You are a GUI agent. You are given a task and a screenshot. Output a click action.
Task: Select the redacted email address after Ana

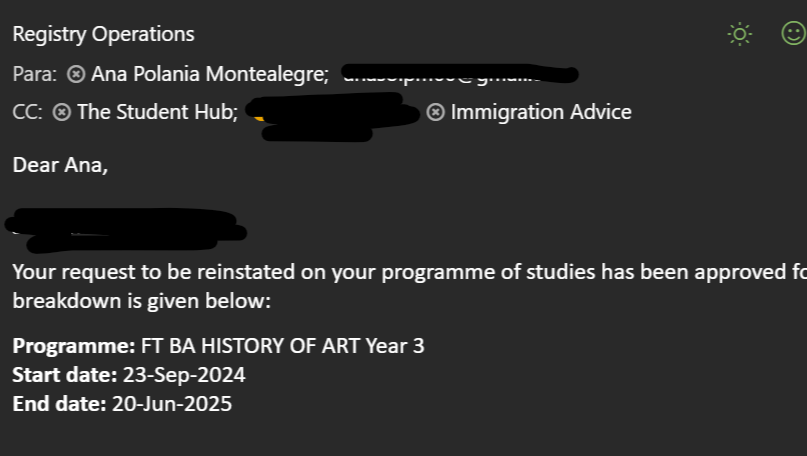tap(458, 73)
